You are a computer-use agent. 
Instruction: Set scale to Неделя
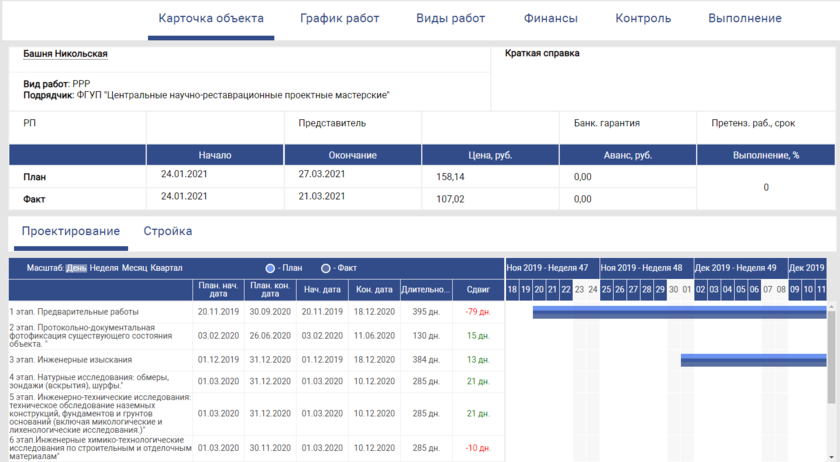[104, 268]
